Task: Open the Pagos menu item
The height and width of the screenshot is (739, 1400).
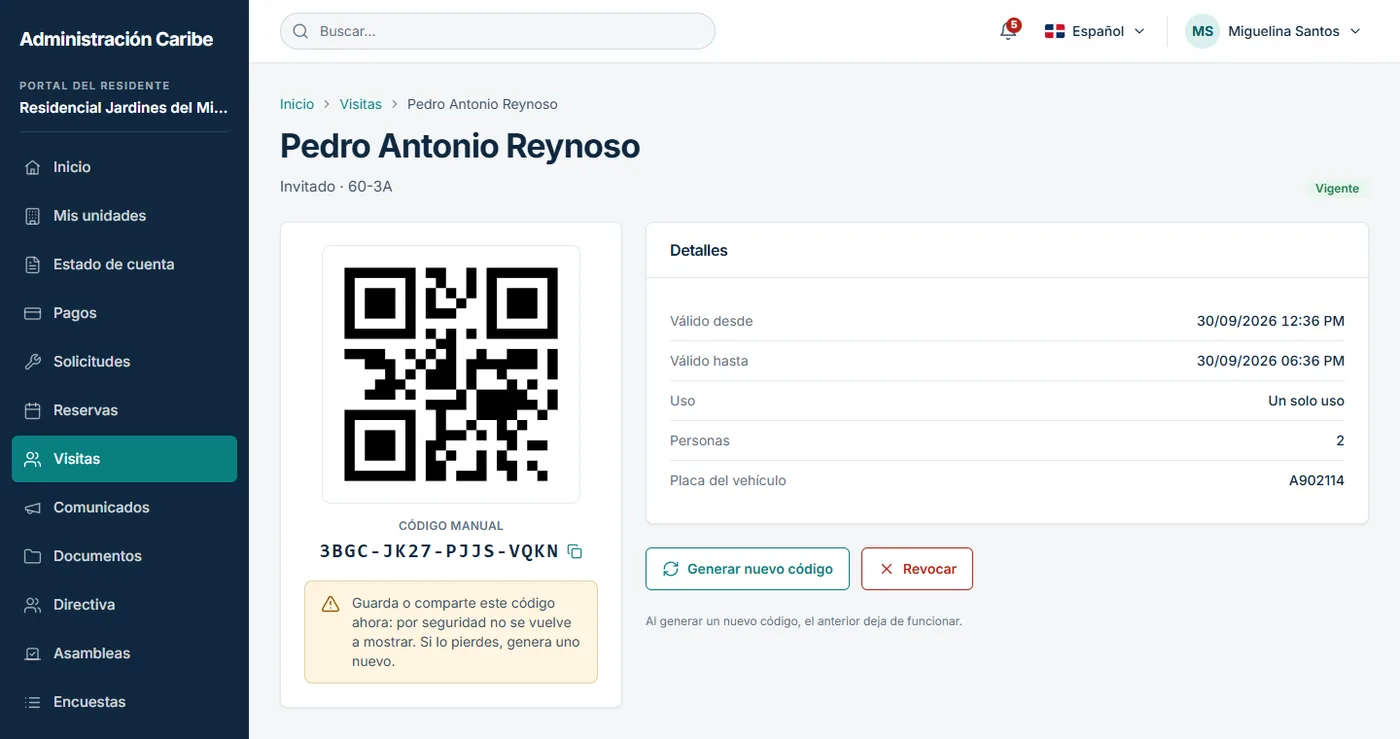Action: coord(124,313)
